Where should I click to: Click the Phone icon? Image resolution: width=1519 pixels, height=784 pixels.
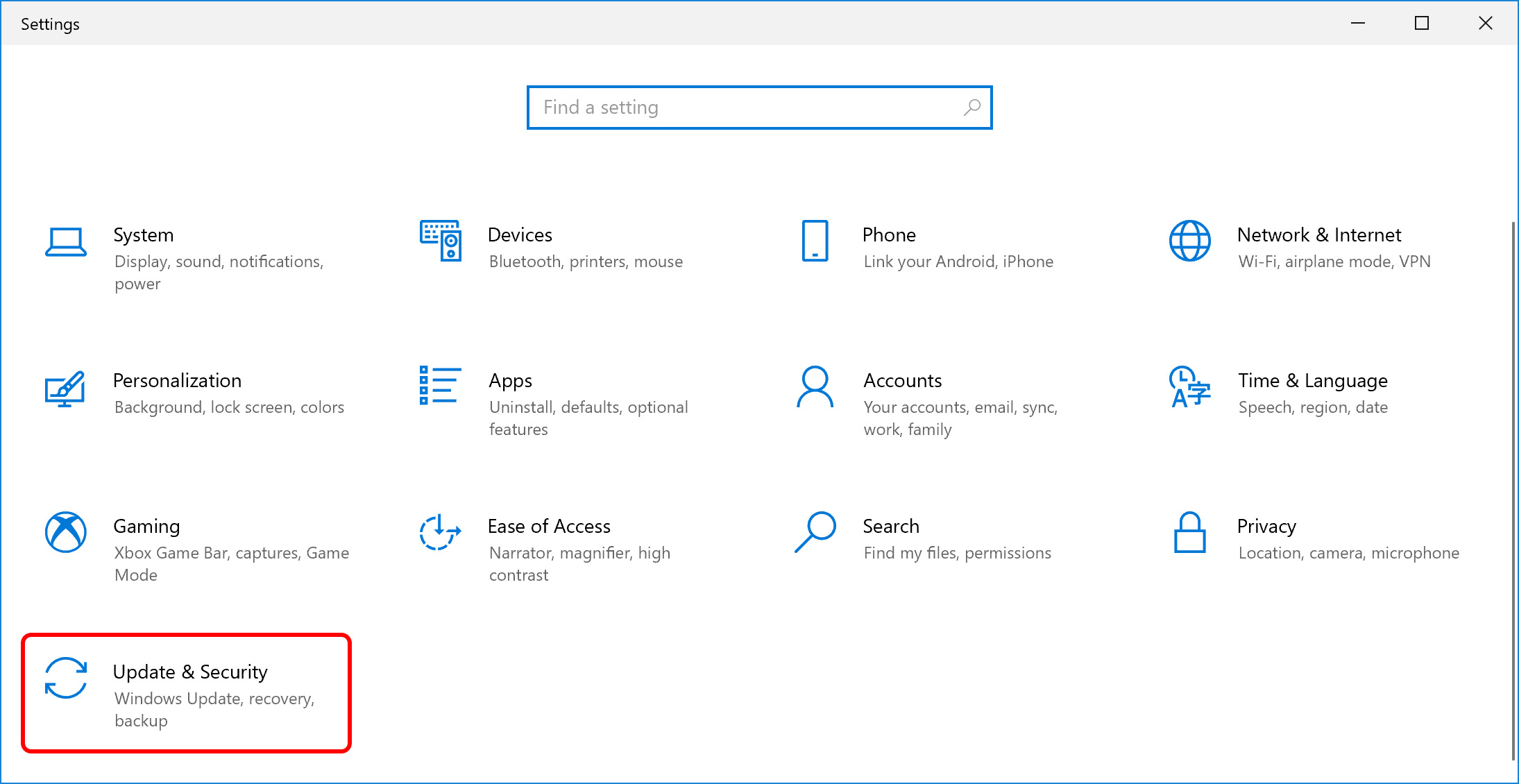coord(815,241)
